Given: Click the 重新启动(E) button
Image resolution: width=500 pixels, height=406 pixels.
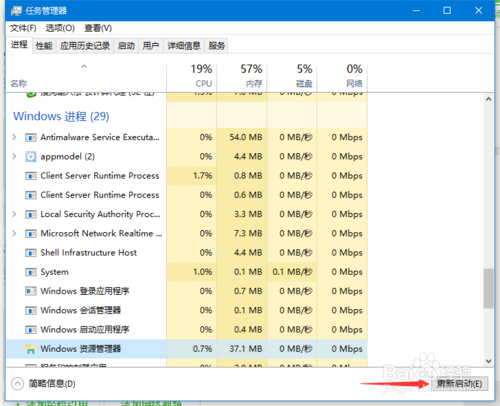Looking at the screenshot, I should 460,384.
